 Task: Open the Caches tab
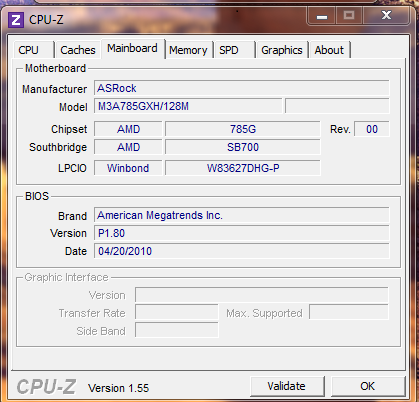(x=78, y=50)
